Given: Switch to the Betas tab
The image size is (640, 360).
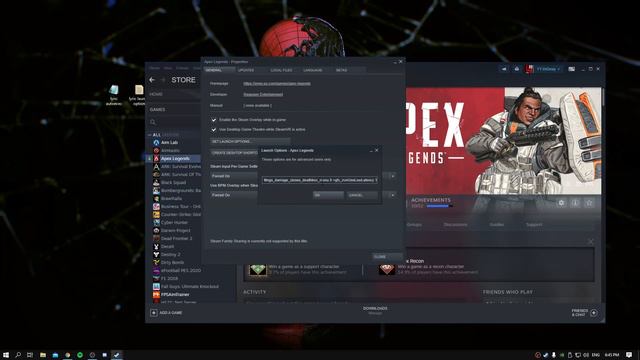Looking at the screenshot, I should 342,70.
